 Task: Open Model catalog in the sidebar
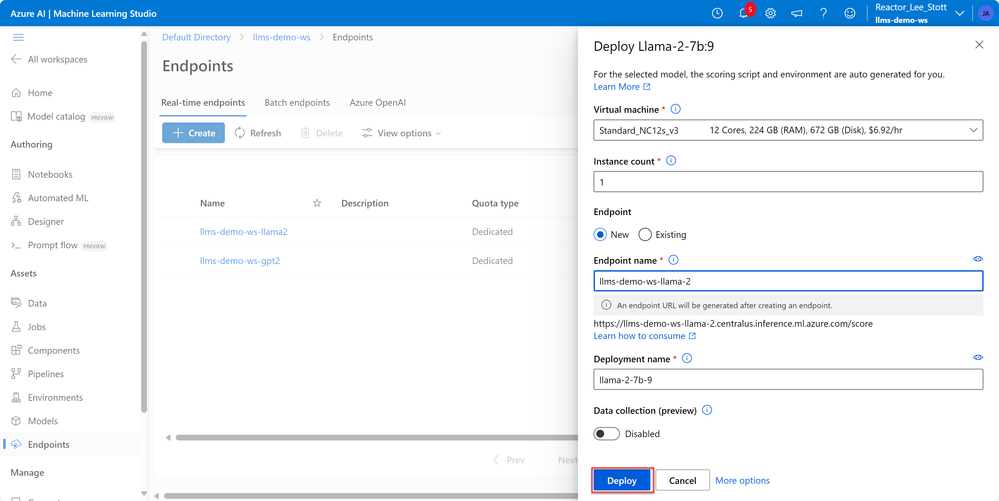tap(56, 117)
